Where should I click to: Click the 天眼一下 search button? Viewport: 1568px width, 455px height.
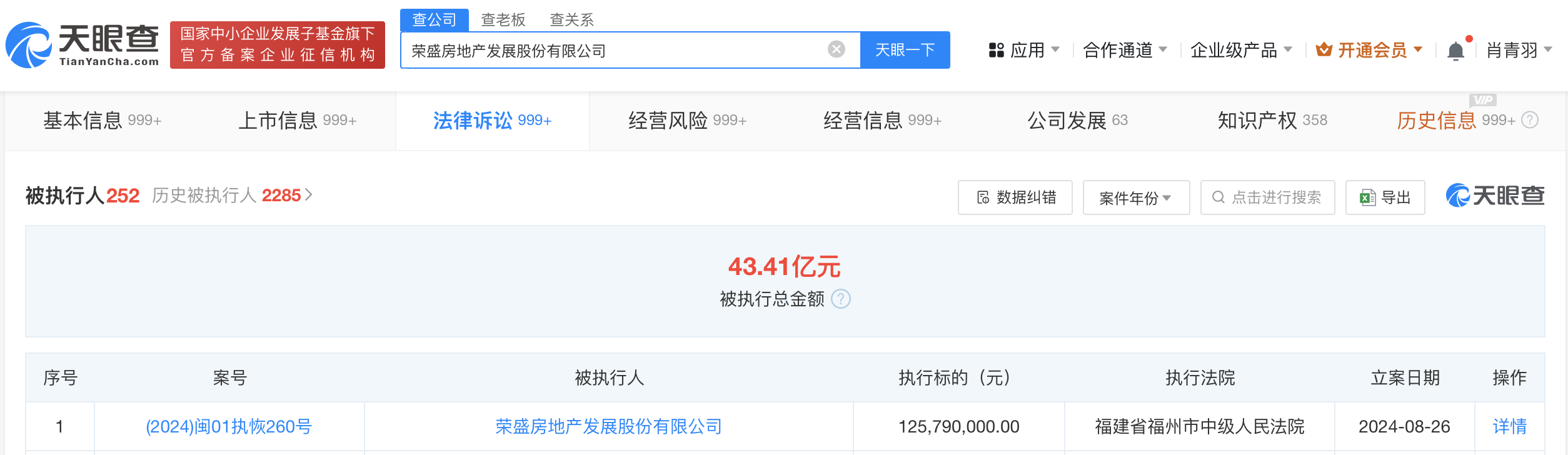(x=905, y=50)
